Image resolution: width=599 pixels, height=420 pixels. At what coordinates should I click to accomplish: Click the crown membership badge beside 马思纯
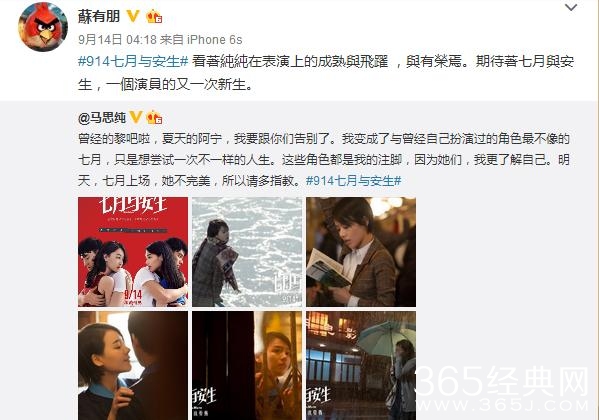coord(155,117)
